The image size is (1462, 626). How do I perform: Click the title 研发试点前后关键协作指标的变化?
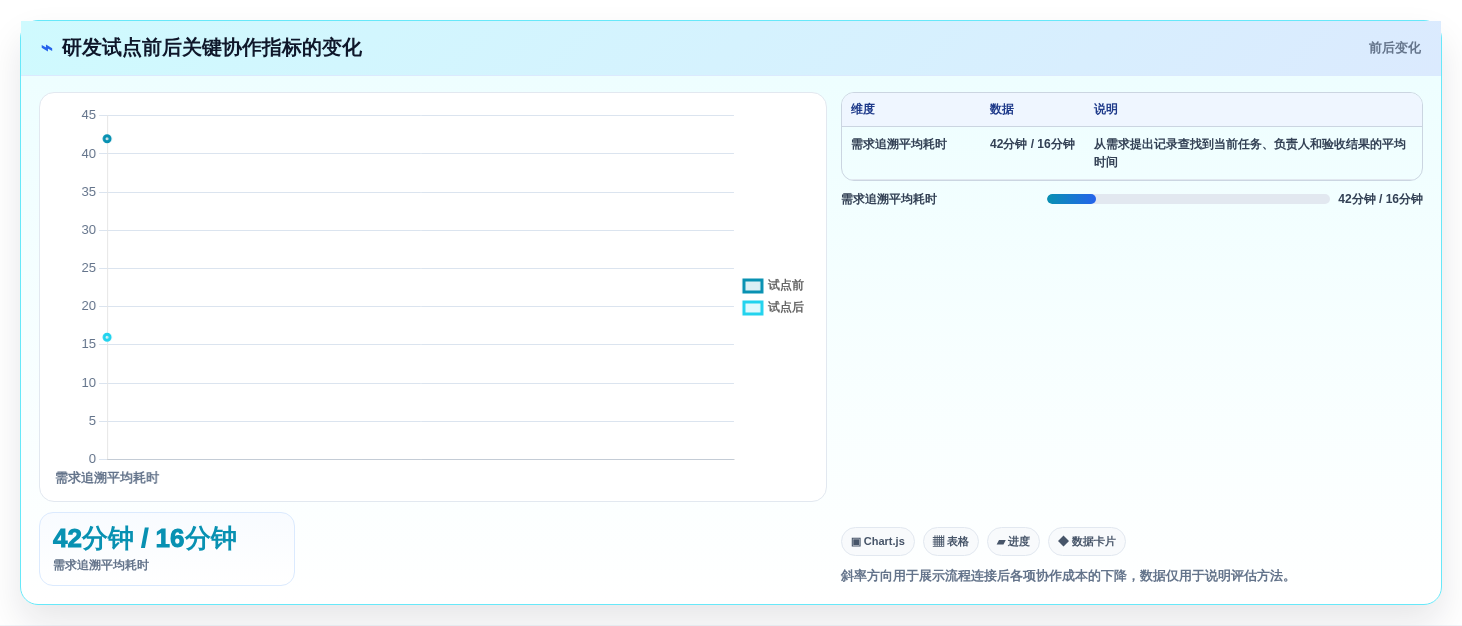(212, 48)
